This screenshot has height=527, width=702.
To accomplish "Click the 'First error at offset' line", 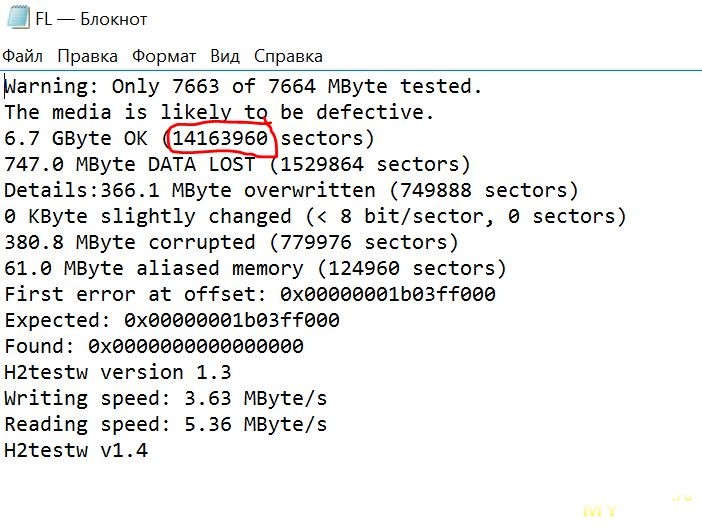I will click(250, 294).
